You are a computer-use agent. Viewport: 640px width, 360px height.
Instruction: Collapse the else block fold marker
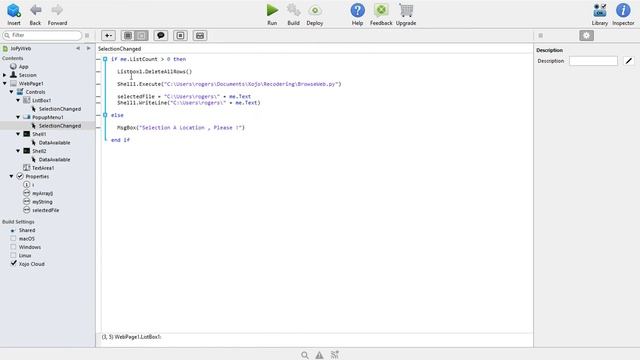tap(105, 115)
